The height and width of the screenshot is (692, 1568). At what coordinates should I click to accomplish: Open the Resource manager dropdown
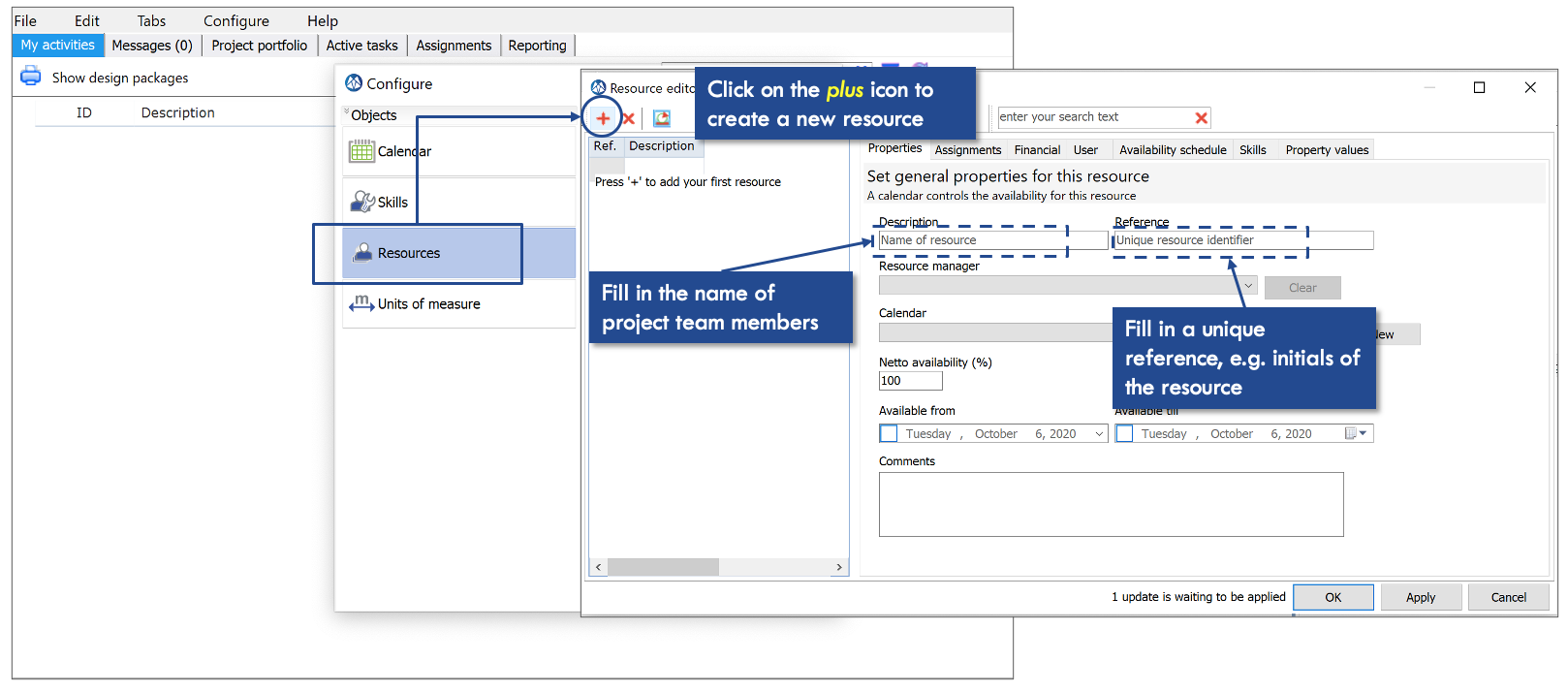(x=1248, y=286)
